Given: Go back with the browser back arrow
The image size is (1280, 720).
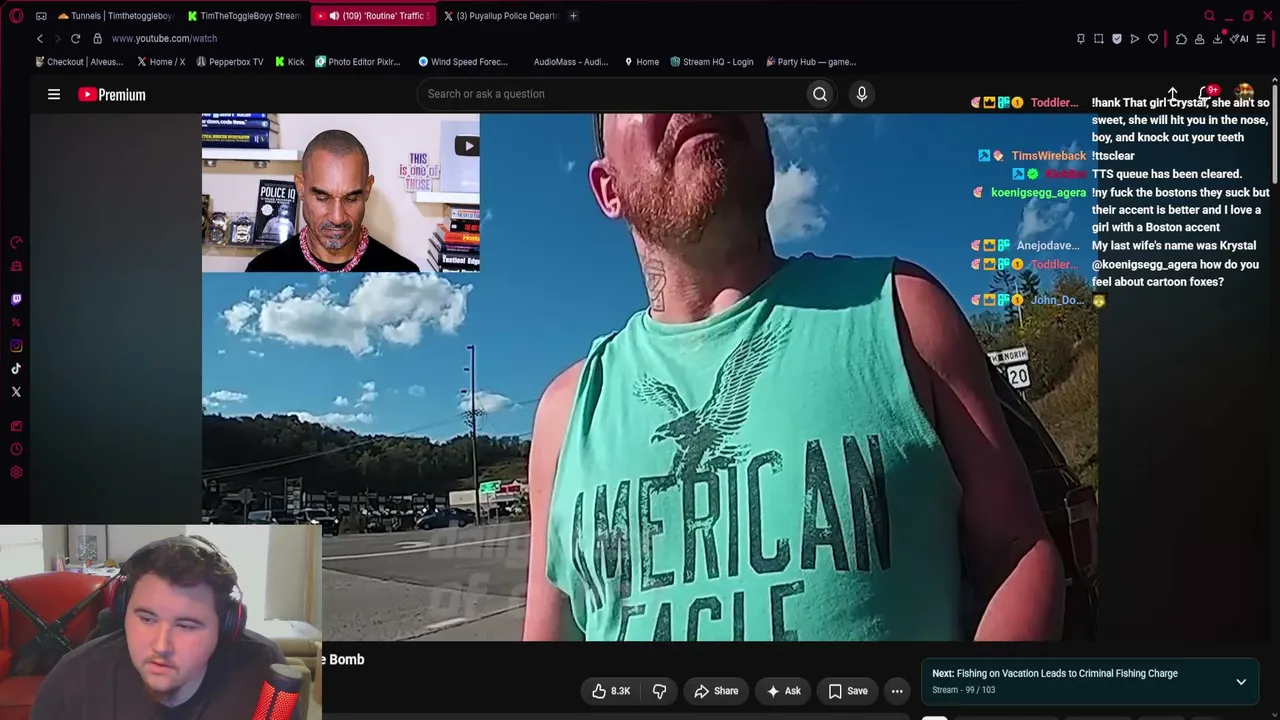Looking at the screenshot, I should click(40, 38).
